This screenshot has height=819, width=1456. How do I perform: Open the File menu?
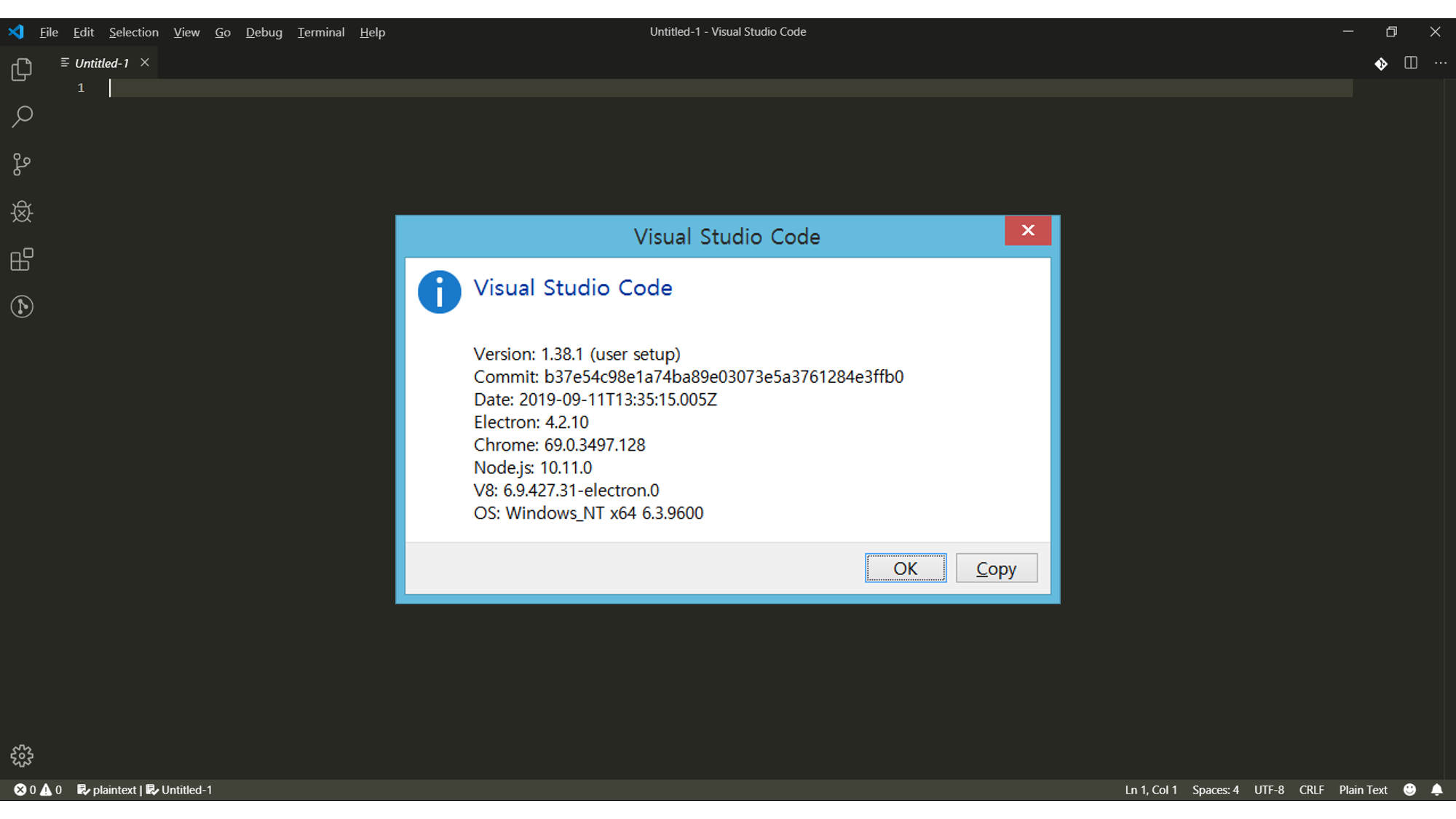pos(47,31)
